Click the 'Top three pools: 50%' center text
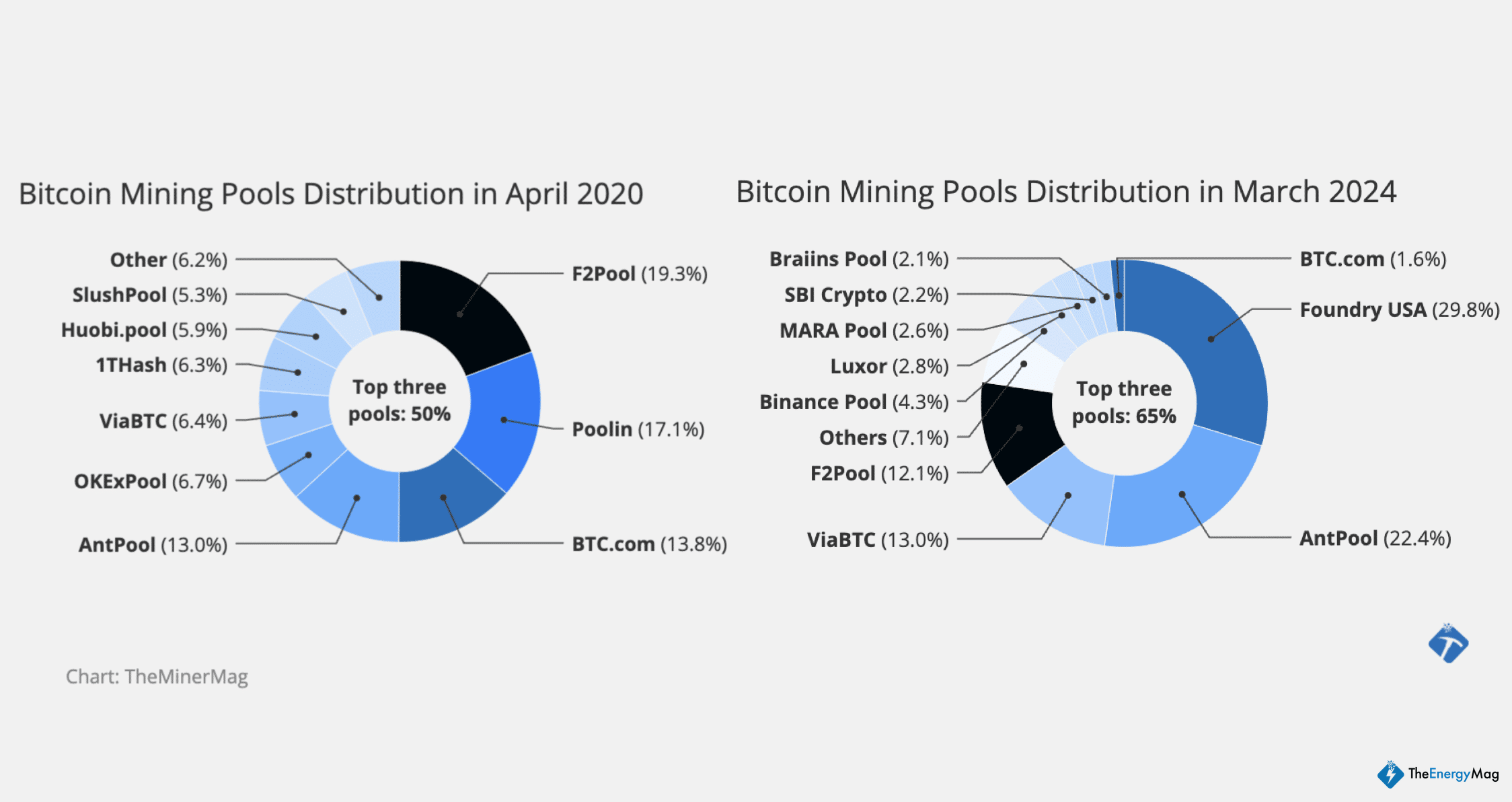1512x802 pixels. pyautogui.click(x=399, y=400)
